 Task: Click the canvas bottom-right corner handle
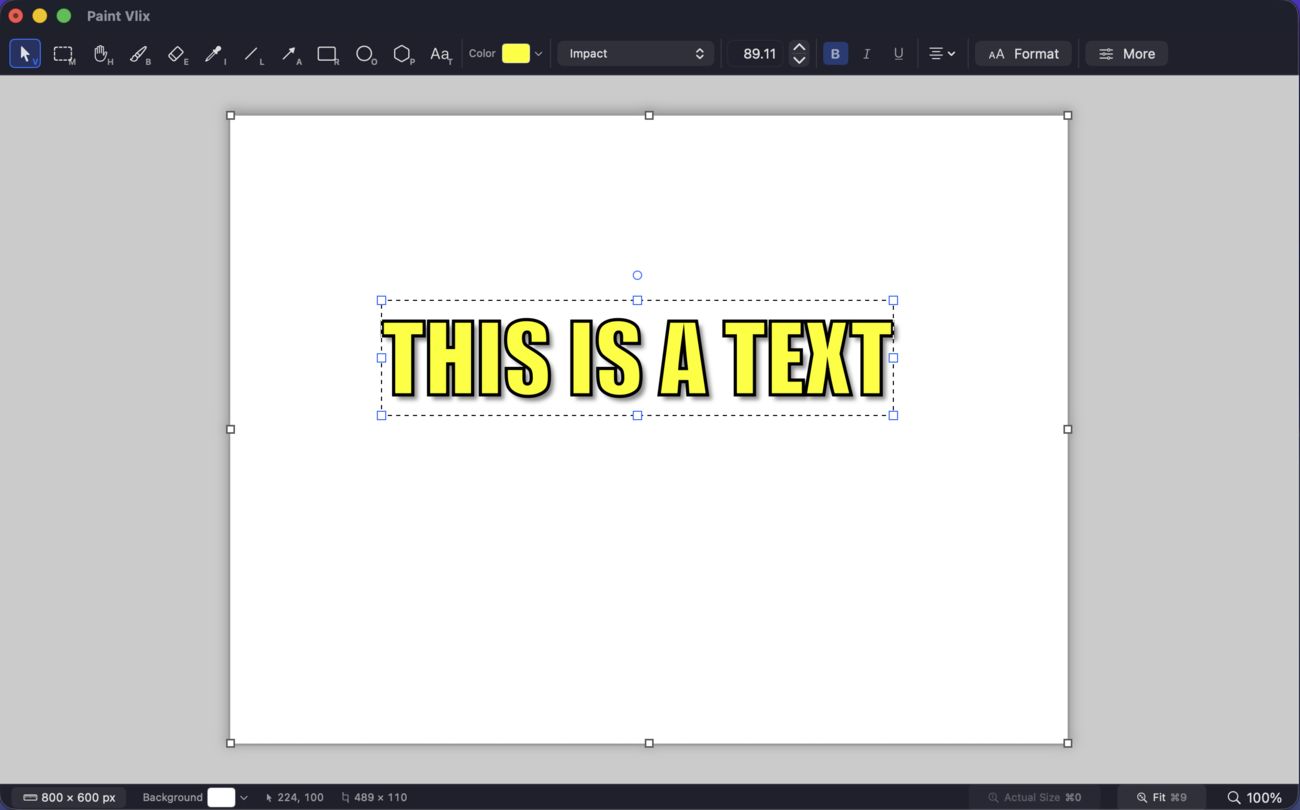(1067, 743)
